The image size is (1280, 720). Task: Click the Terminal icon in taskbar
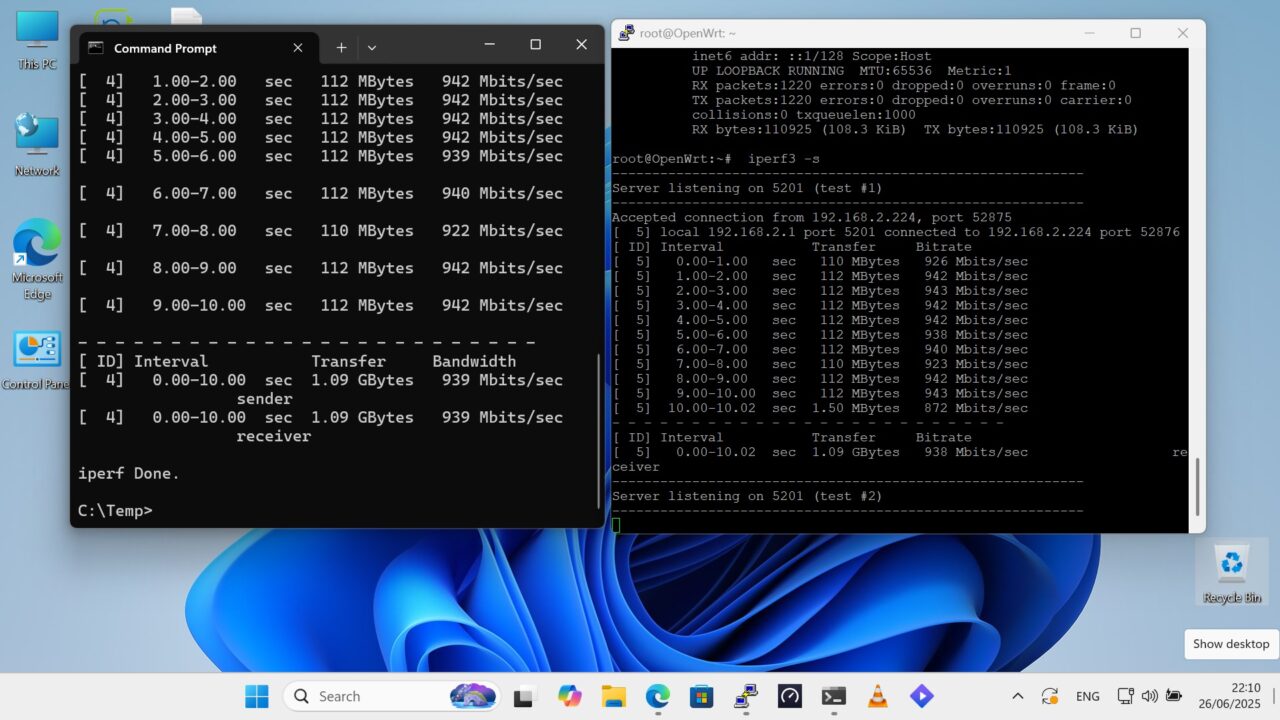click(x=833, y=696)
